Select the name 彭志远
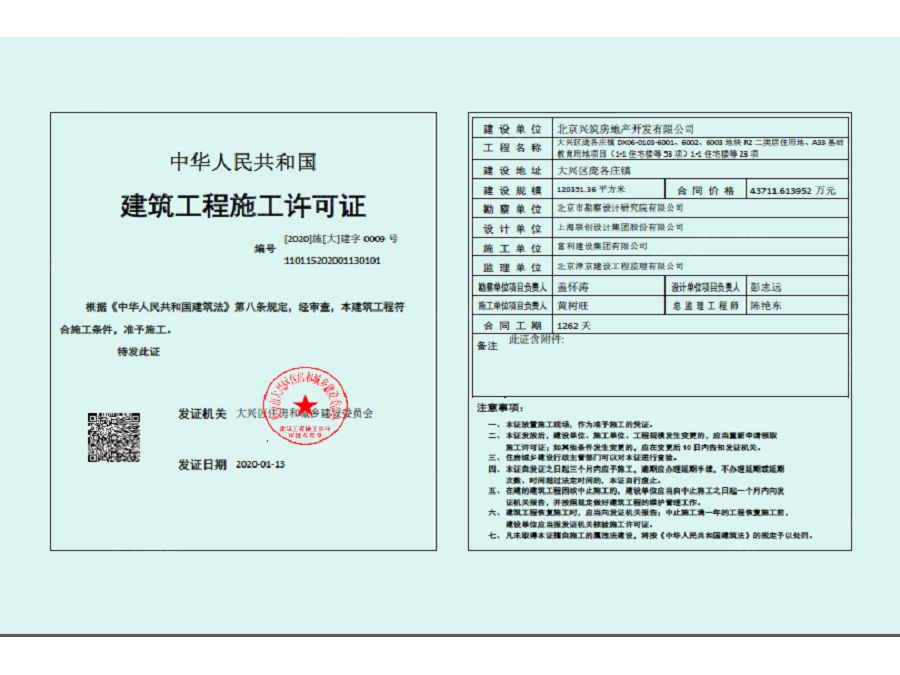900x675 pixels. coord(765,286)
